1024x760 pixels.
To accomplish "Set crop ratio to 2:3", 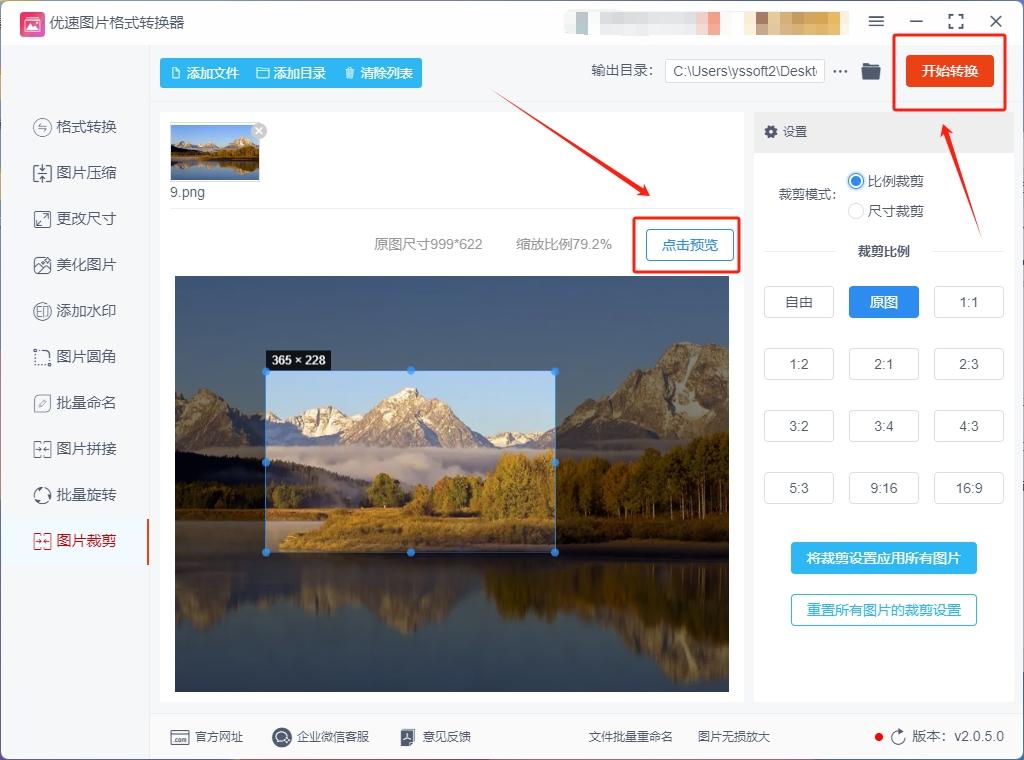I will coord(968,364).
